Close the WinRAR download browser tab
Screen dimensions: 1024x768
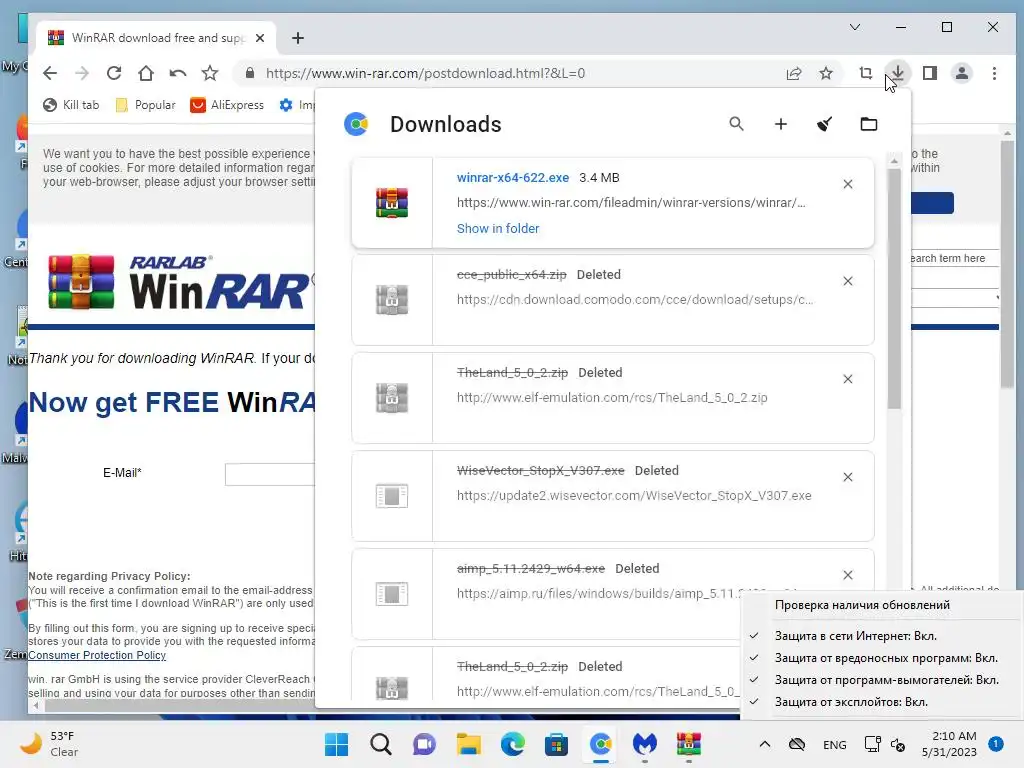(260, 38)
